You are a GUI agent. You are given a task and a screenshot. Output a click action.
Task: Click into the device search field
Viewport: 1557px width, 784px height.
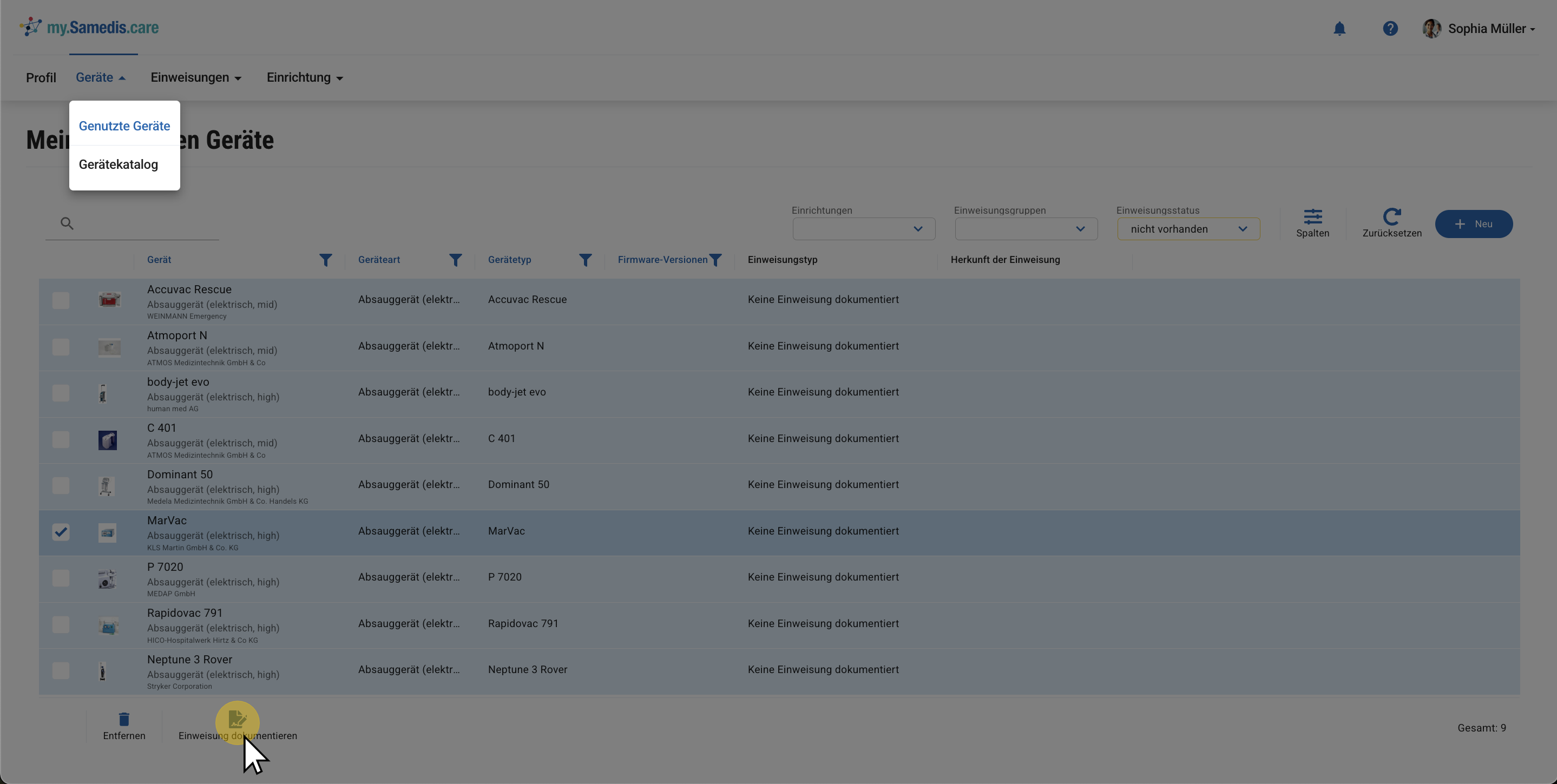145,223
